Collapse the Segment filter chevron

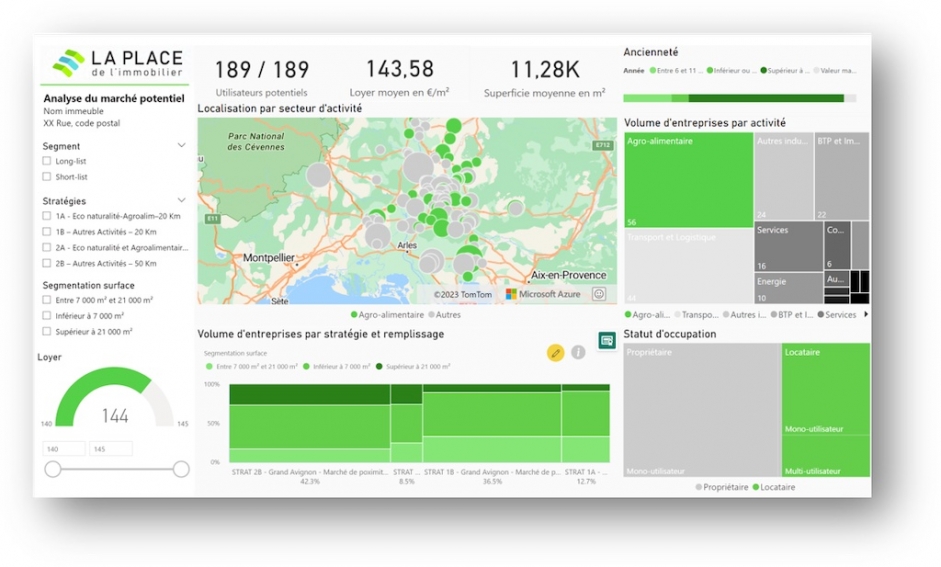[181, 146]
